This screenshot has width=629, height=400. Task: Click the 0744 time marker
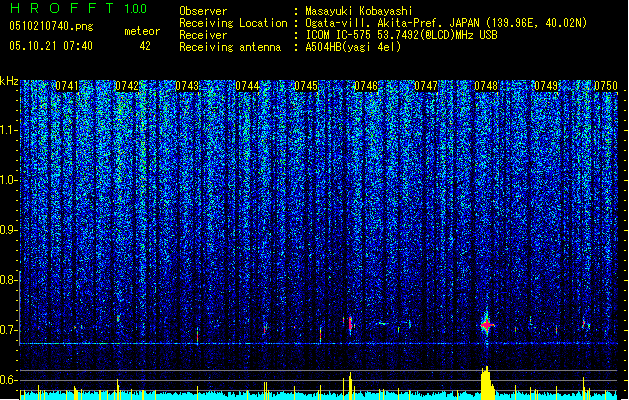click(247, 86)
